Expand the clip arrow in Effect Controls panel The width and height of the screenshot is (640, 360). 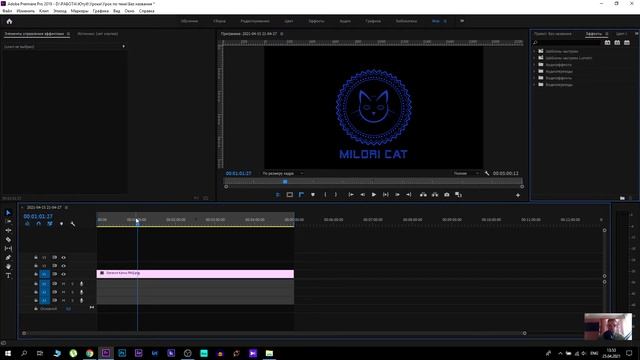point(123,47)
